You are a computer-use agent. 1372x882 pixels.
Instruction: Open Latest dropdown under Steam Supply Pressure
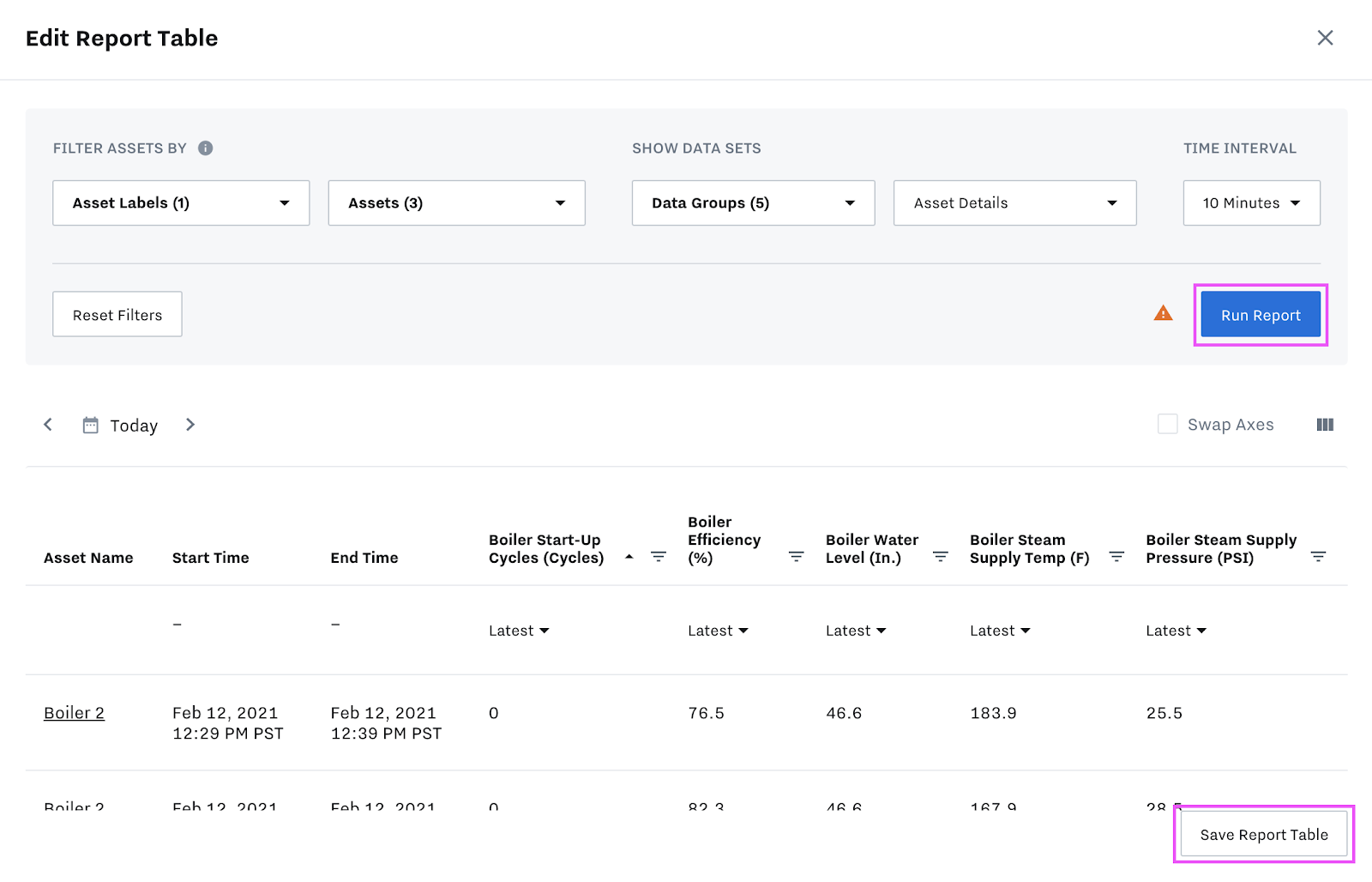coord(1176,631)
